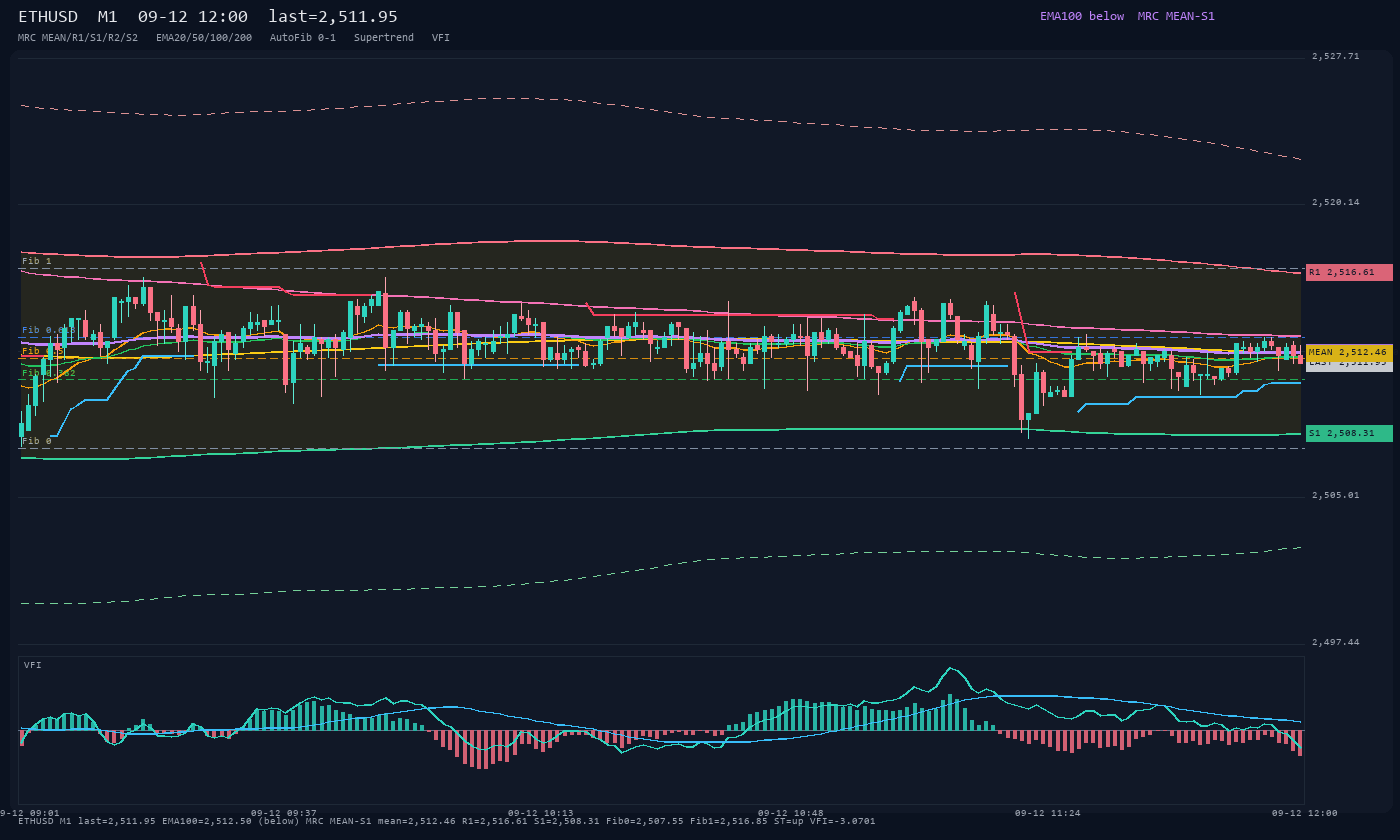Screen dimensions: 1400x840
Task: Select the MRC MEAN/R1/S1/R2/S2 indicator label
Action: click(78, 37)
